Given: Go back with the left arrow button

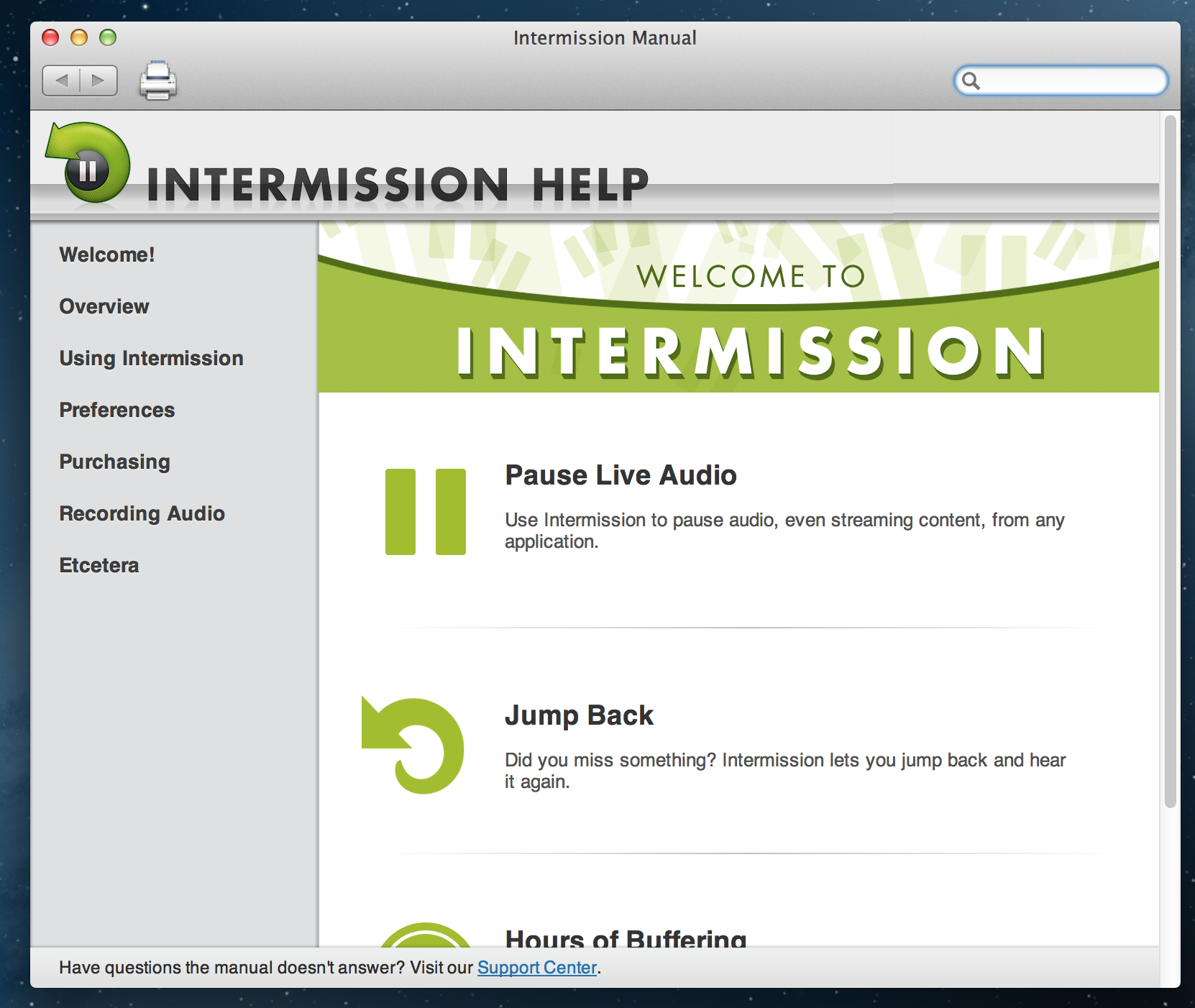Looking at the screenshot, I should click(61, 81).
